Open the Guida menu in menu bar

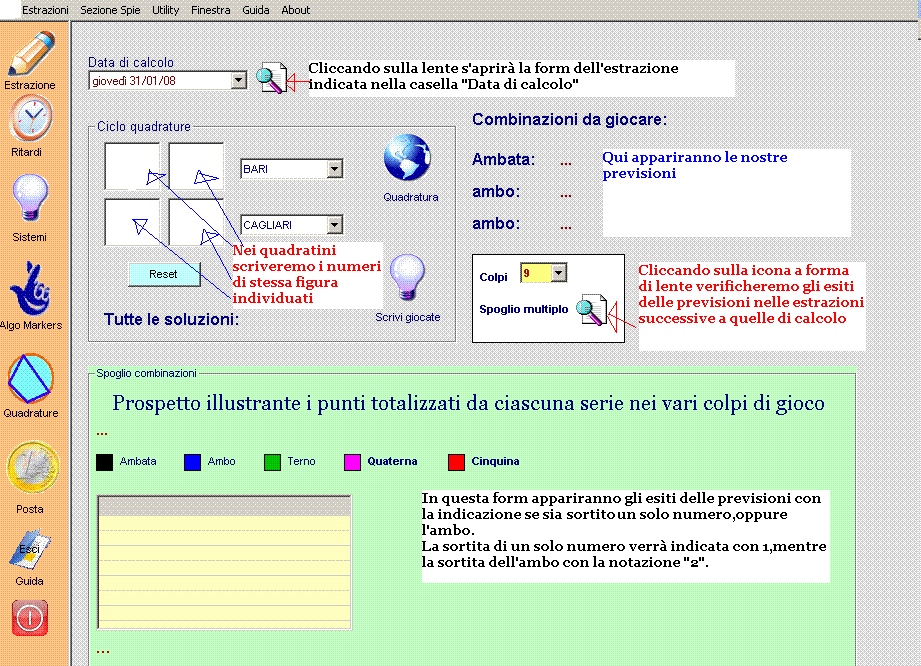point(256,10)
